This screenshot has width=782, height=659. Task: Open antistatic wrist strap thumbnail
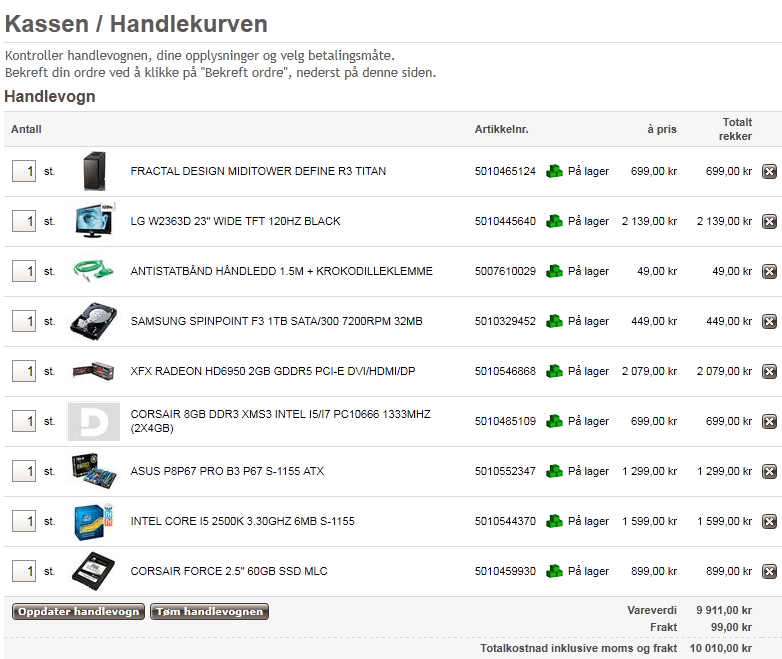click(x=93, y=271)
